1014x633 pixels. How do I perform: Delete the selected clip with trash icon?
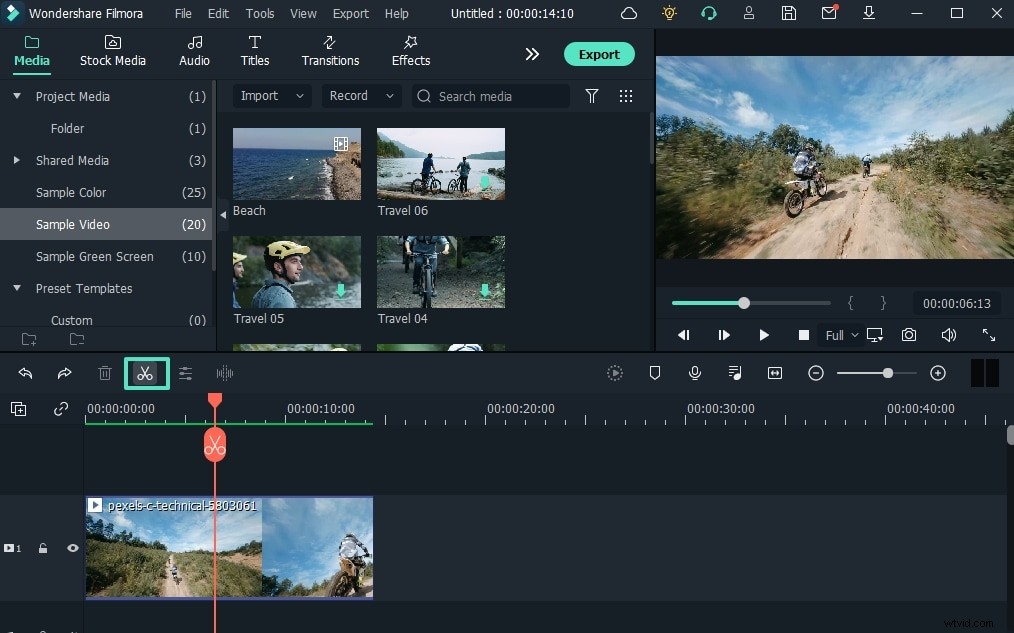click(x=104, y=373)
